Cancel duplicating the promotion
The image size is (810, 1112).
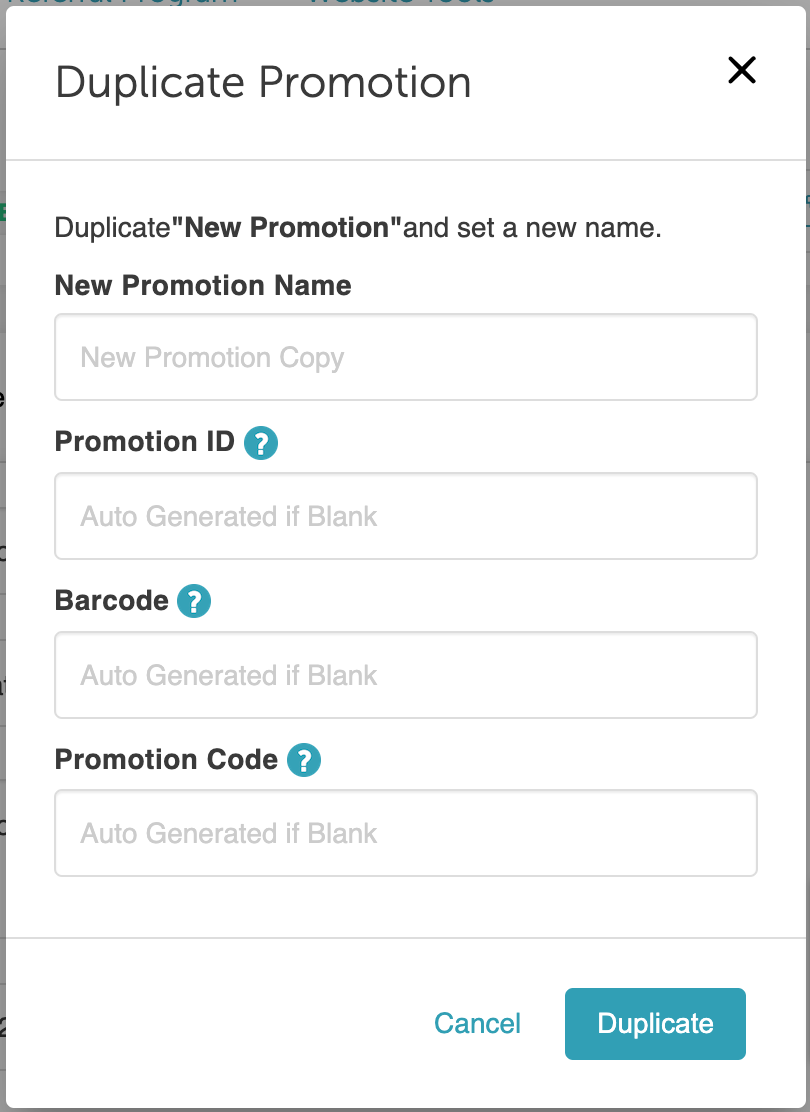[x=477, y=1023]
